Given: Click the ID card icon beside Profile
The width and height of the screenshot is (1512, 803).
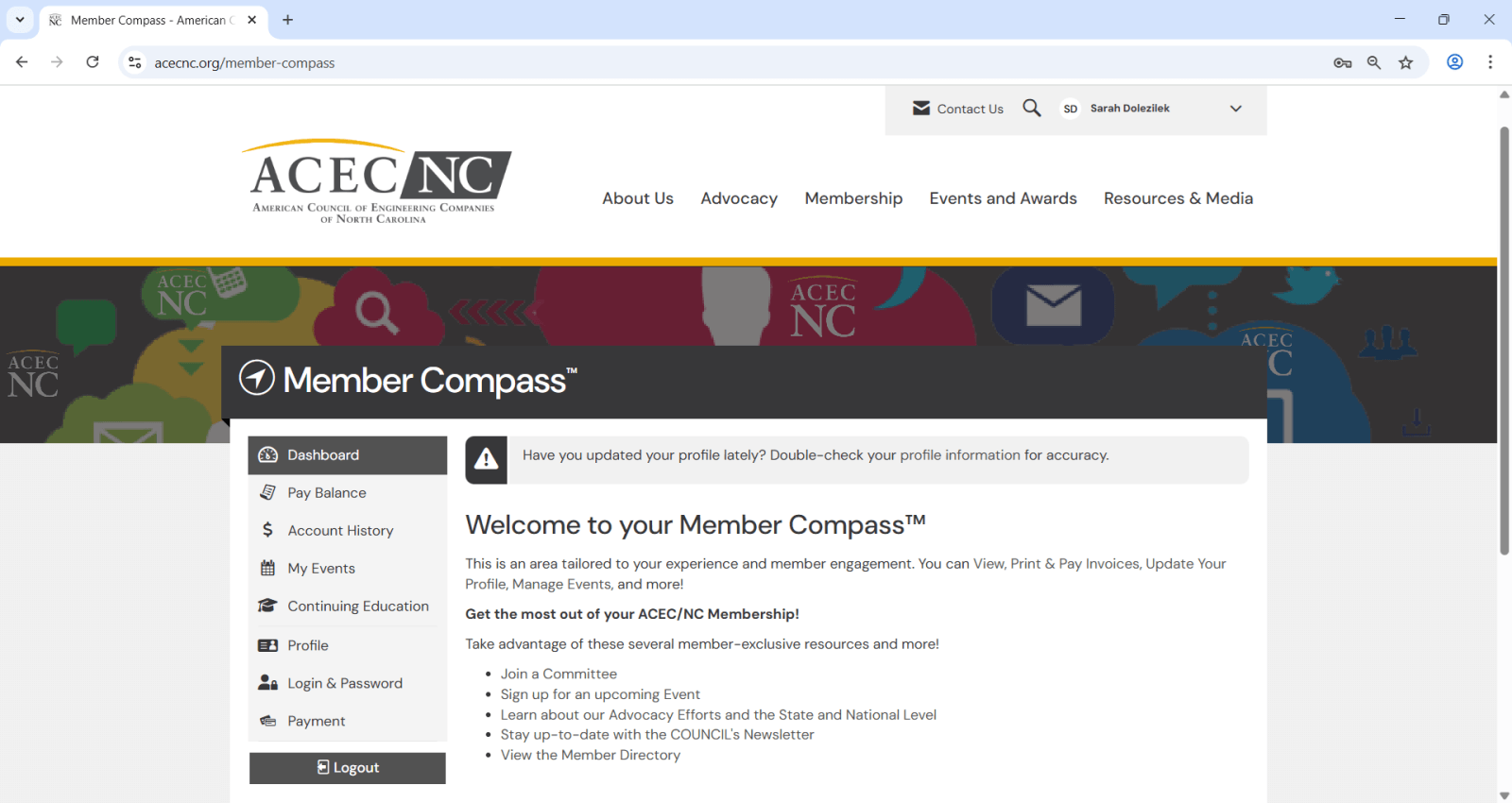Looking at the screenshot, I should (x=267, y=646).
